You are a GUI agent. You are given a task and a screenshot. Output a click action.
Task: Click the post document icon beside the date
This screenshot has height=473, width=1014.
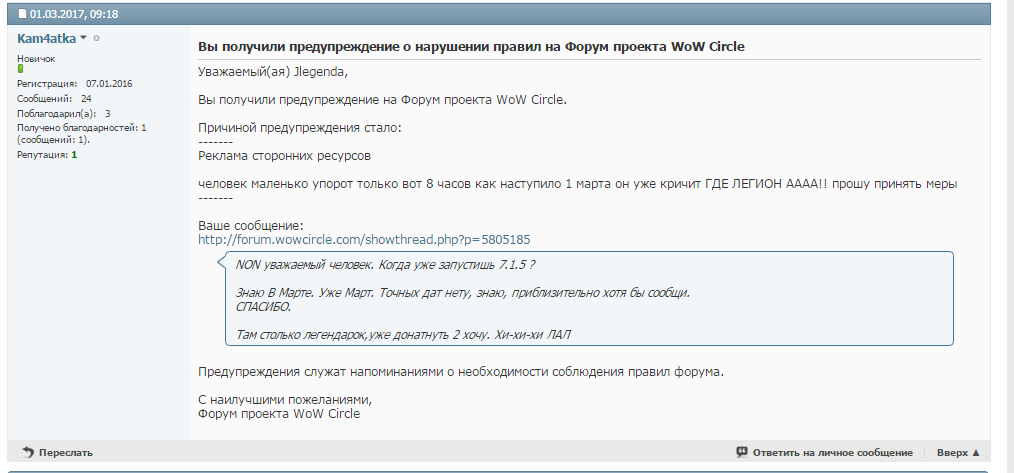[x=21, y=14]
